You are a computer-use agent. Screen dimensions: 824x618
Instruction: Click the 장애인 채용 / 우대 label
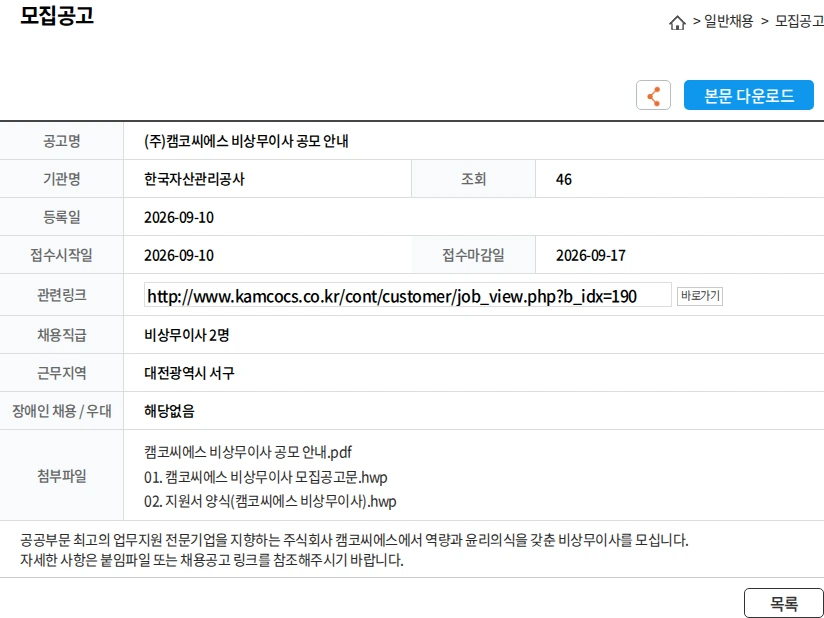point(61,411)
